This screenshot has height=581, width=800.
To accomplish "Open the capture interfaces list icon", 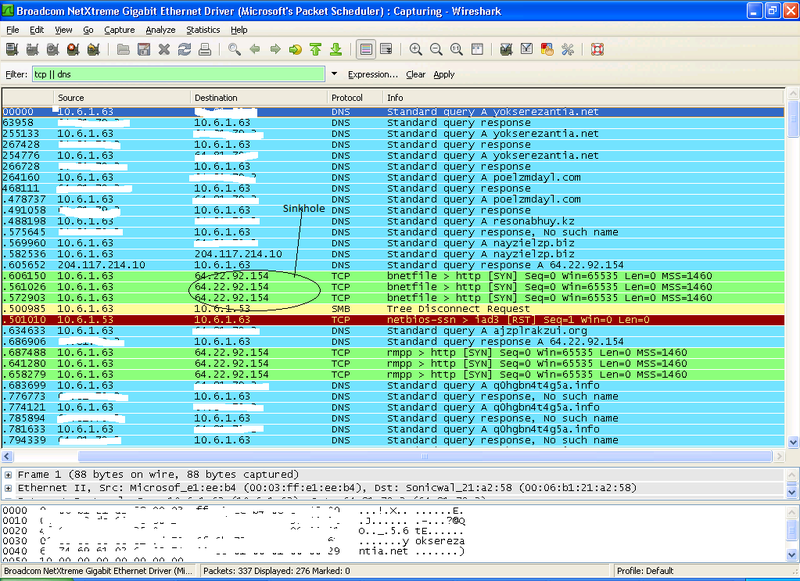I will [x=12, y=49].
